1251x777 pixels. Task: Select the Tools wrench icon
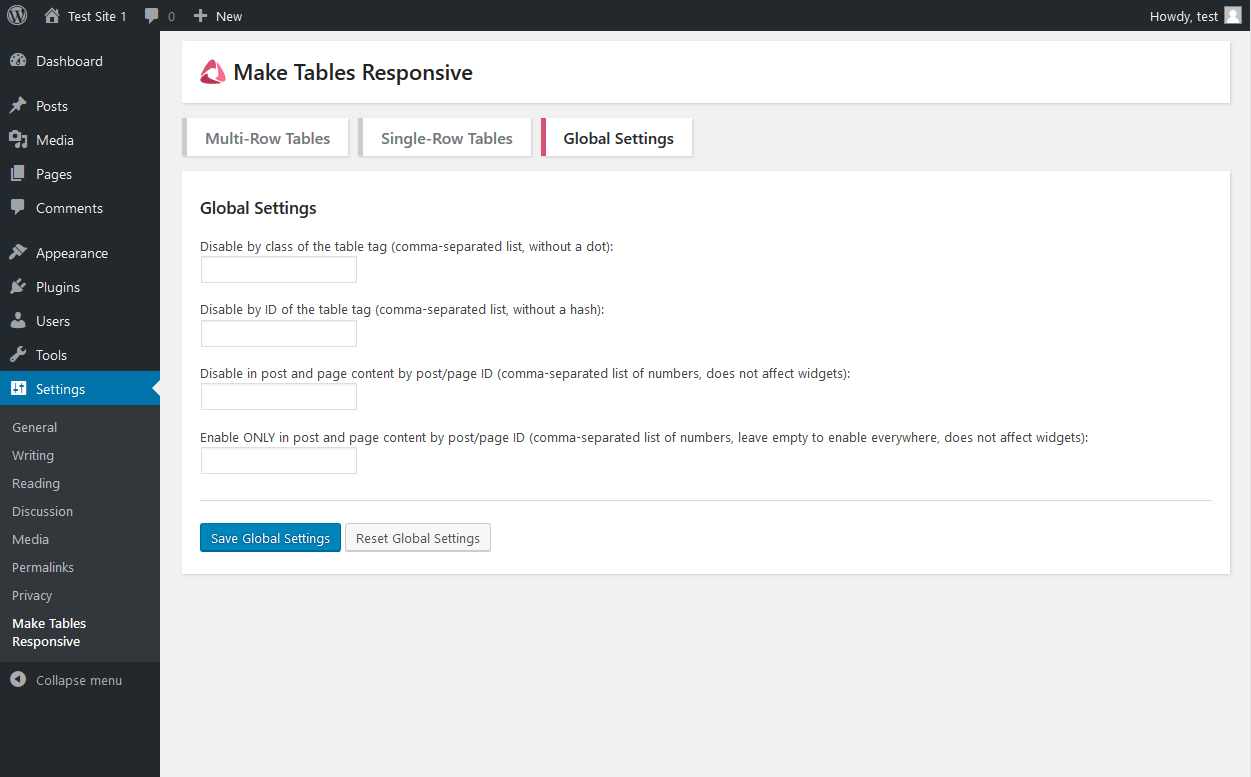pyautogui.click(x=20, y=354)
